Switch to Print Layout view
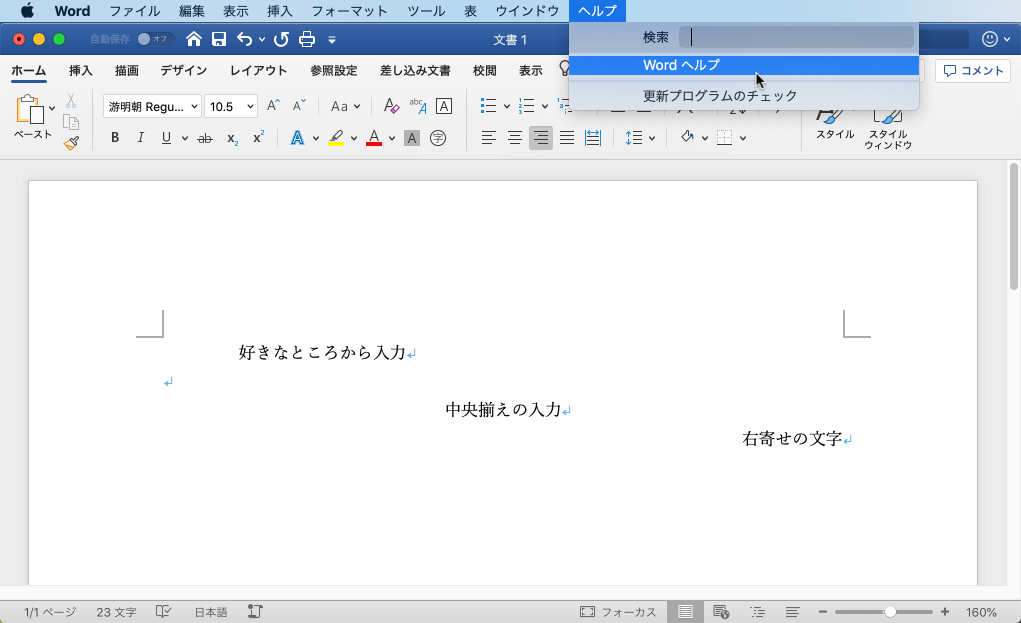Viewport: 1021px width, 623px height. [x=685, y=612]
